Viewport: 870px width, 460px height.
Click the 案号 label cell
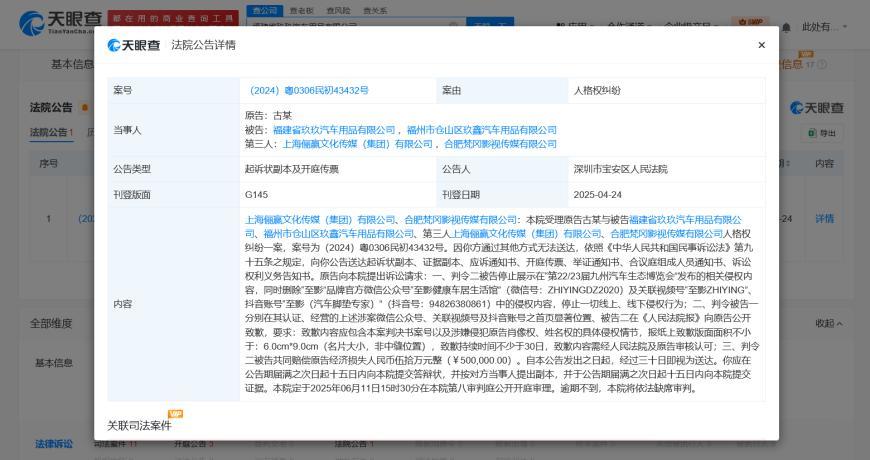pyautogui.click(x=174, y=90)
